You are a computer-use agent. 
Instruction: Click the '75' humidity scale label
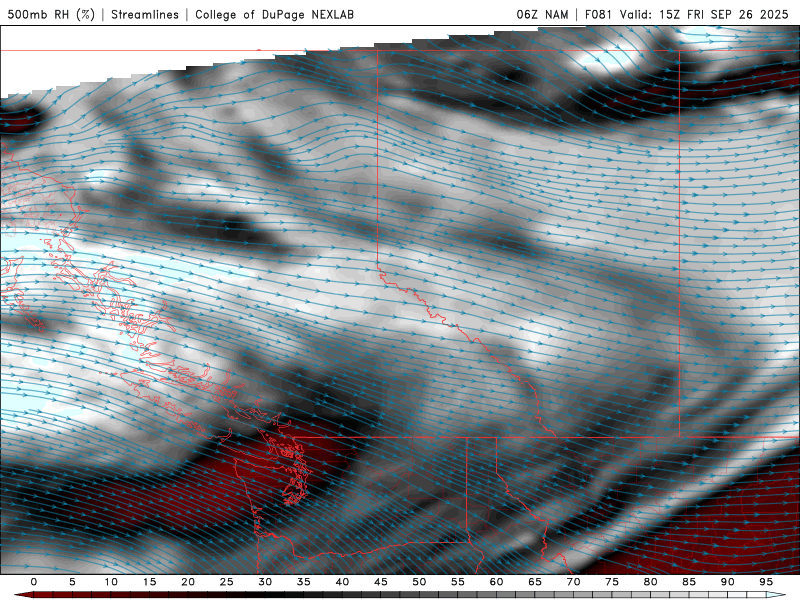point(612,582)
